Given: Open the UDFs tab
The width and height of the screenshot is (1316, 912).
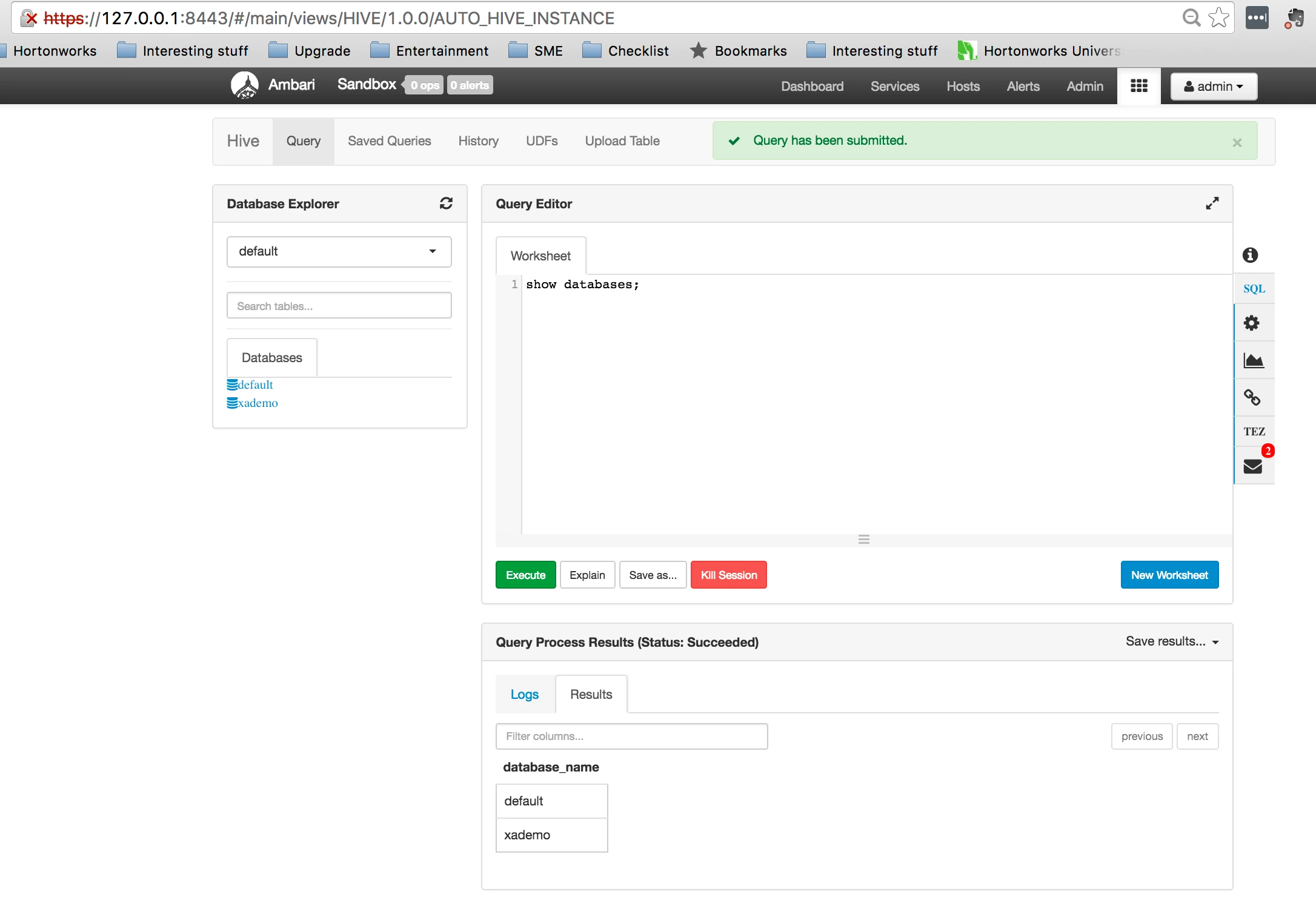Looking at the screenshot, I should [542, 141].
